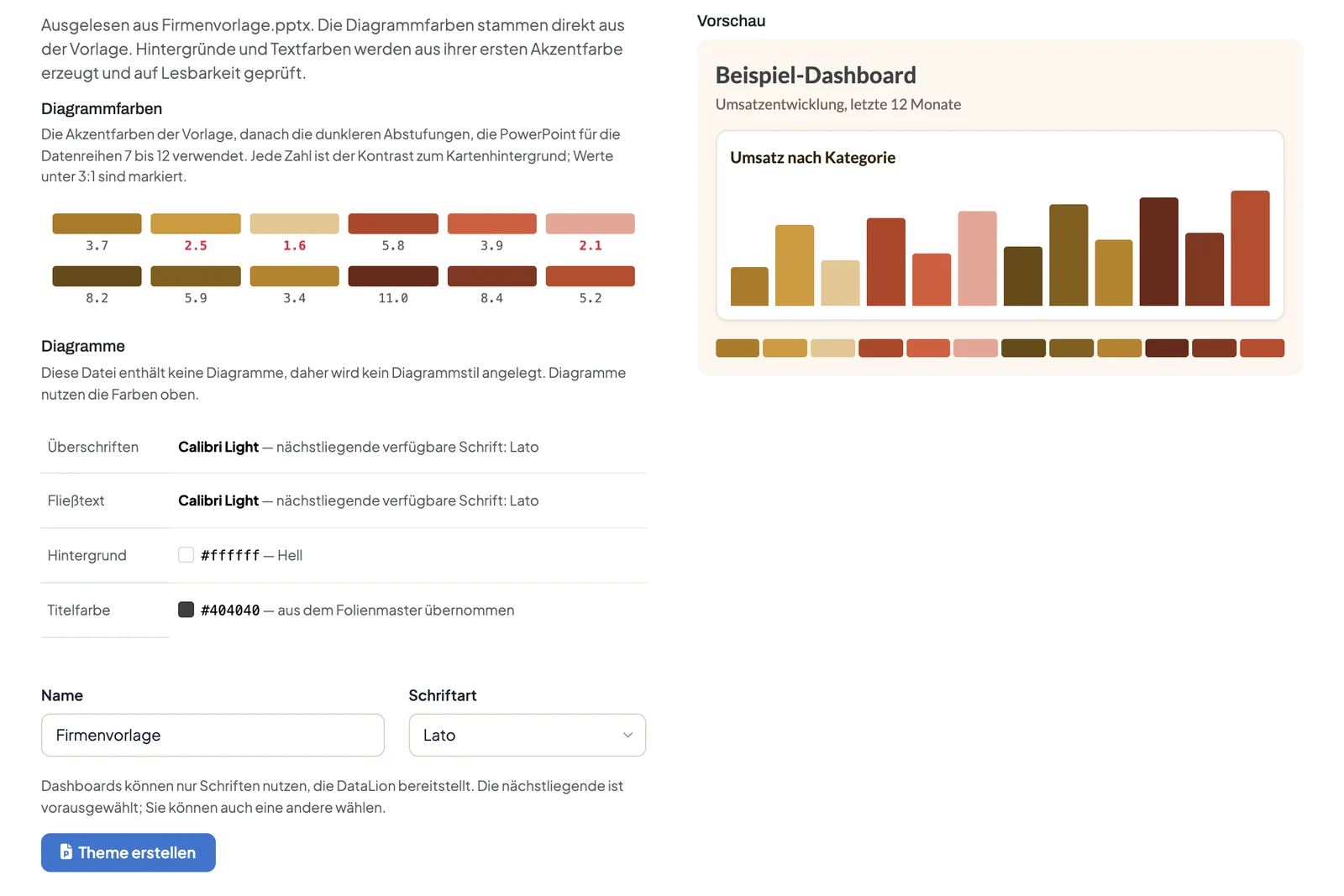The image size is (1344, 896).
Task: Select the swatch with contrast 5.2
Action: (x=591, y=276)
